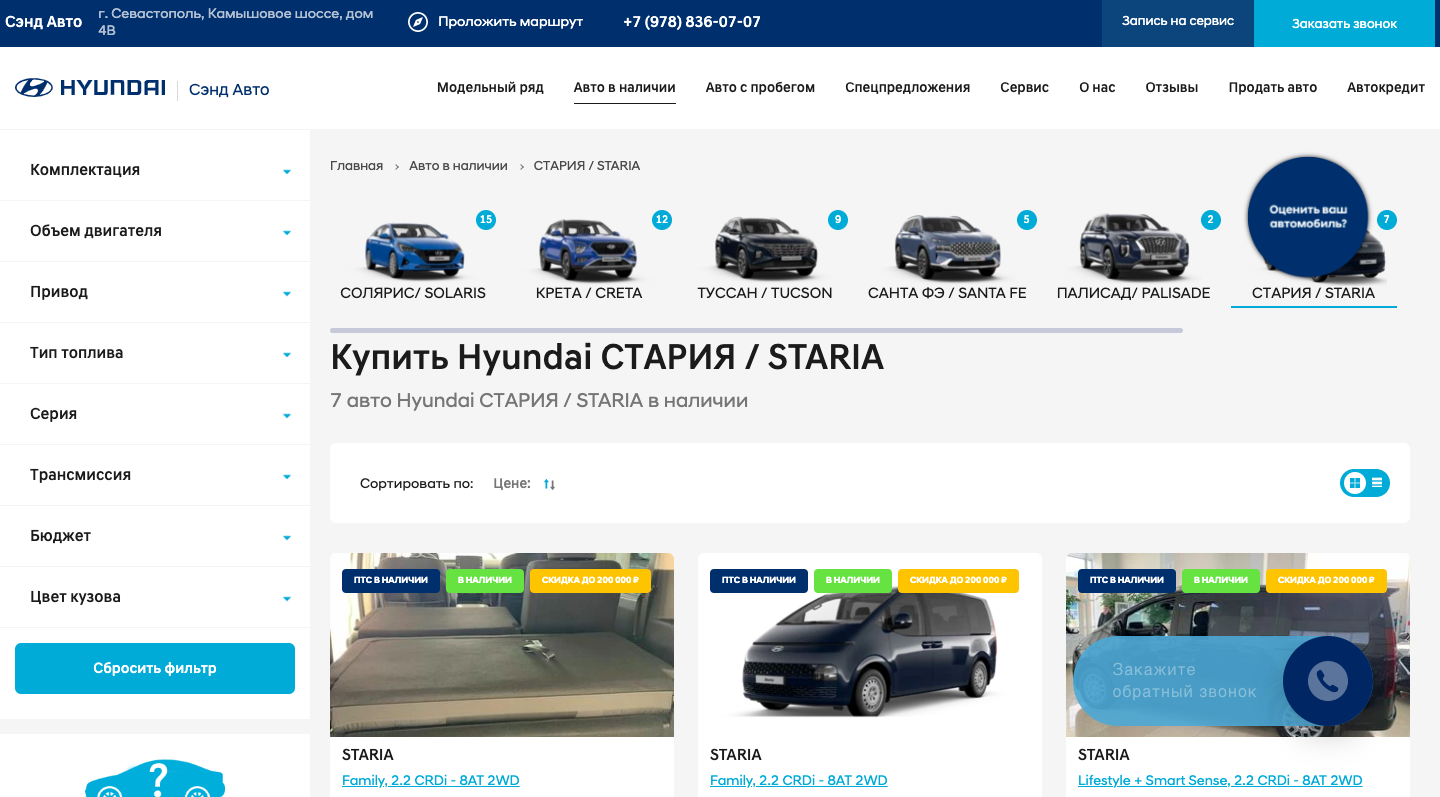The image size is (1440, 797).
Task: Switch to grid view layout
Action: coord(1355,483)
